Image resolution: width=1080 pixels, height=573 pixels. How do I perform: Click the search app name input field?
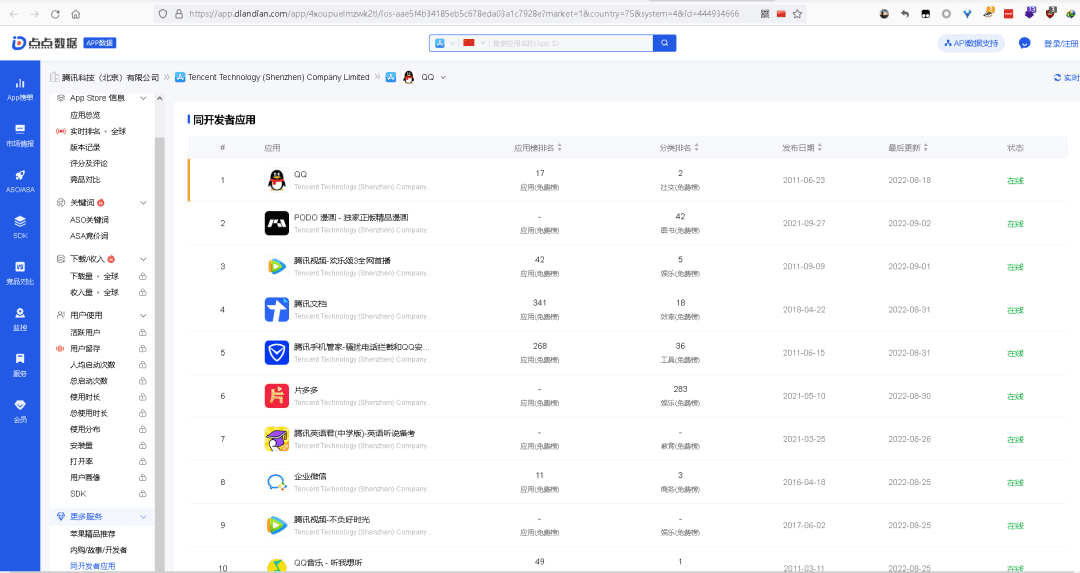tap(571, 43)
